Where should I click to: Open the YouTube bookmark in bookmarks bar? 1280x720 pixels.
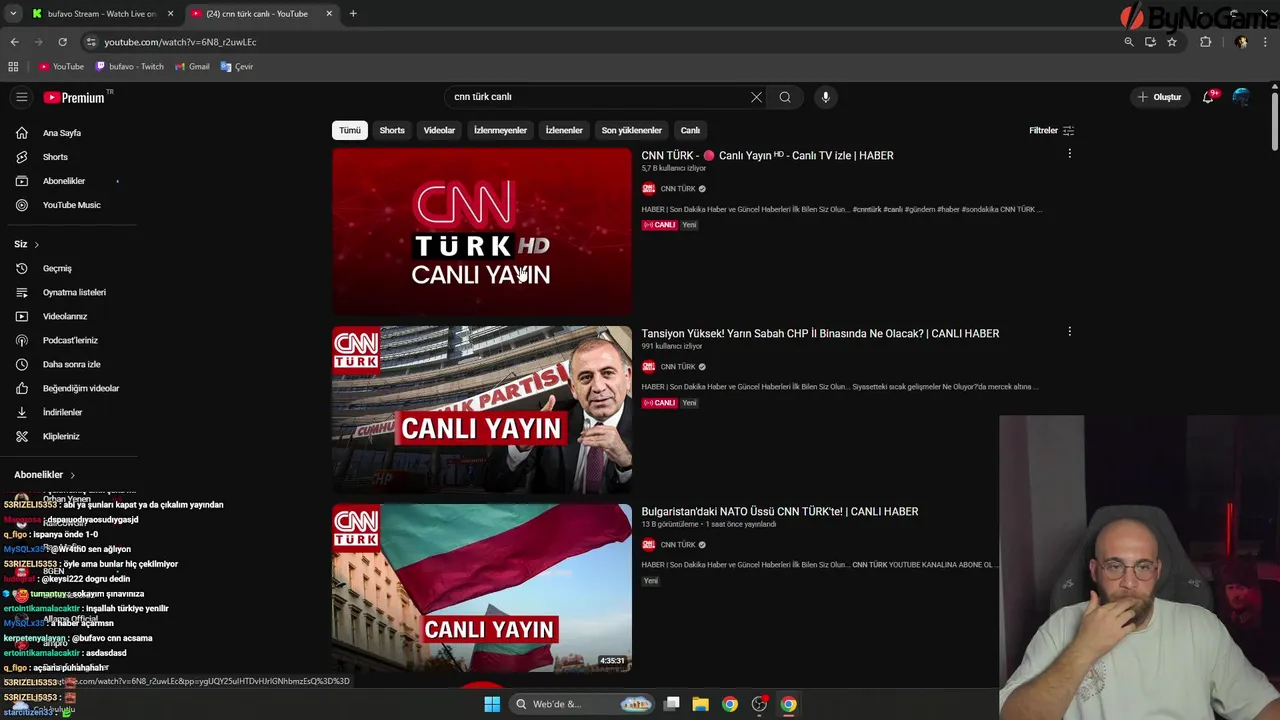pyautogui.click(x=61, y=67)
